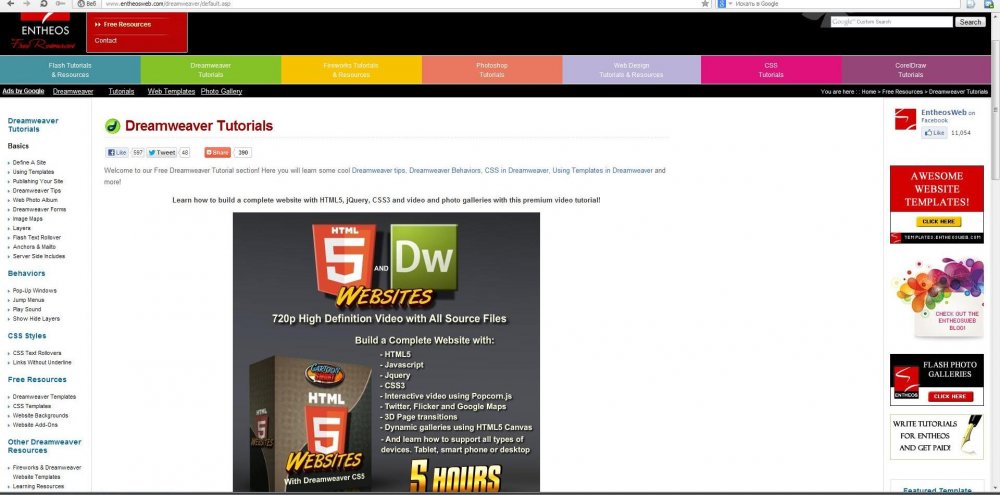Open Website Add-Ons in sidebar

click(35, 425)
